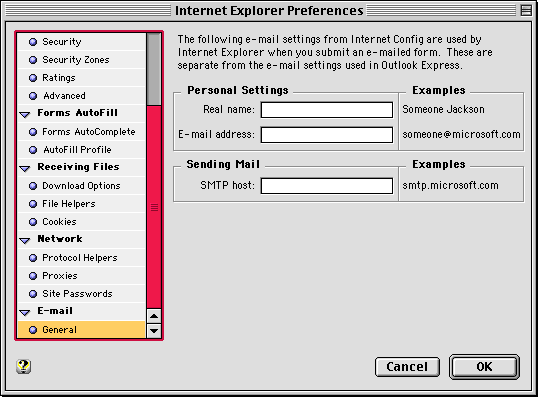Click the bullet icon beside Ratings

(x=33, y=78)
